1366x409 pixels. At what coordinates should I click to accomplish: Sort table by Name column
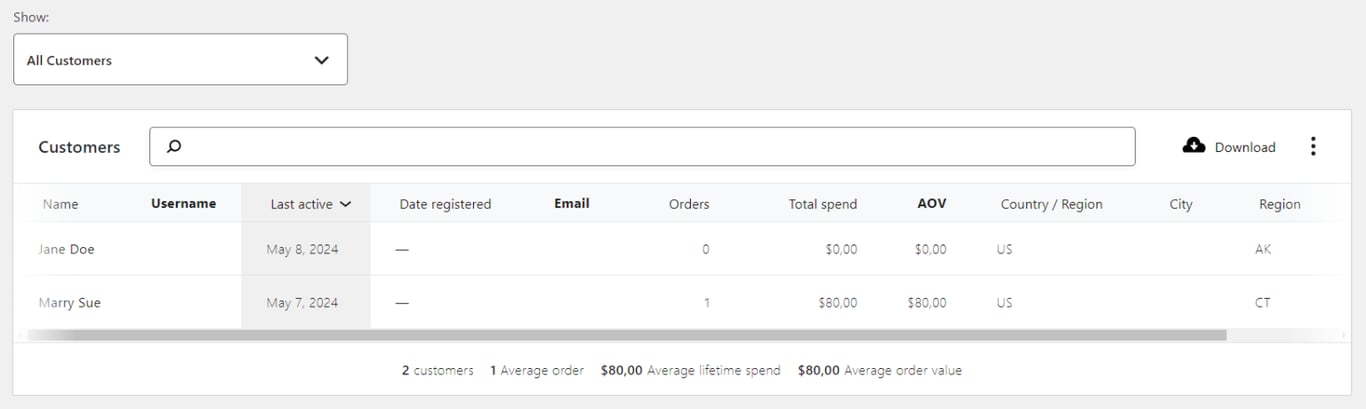[60, 204]
